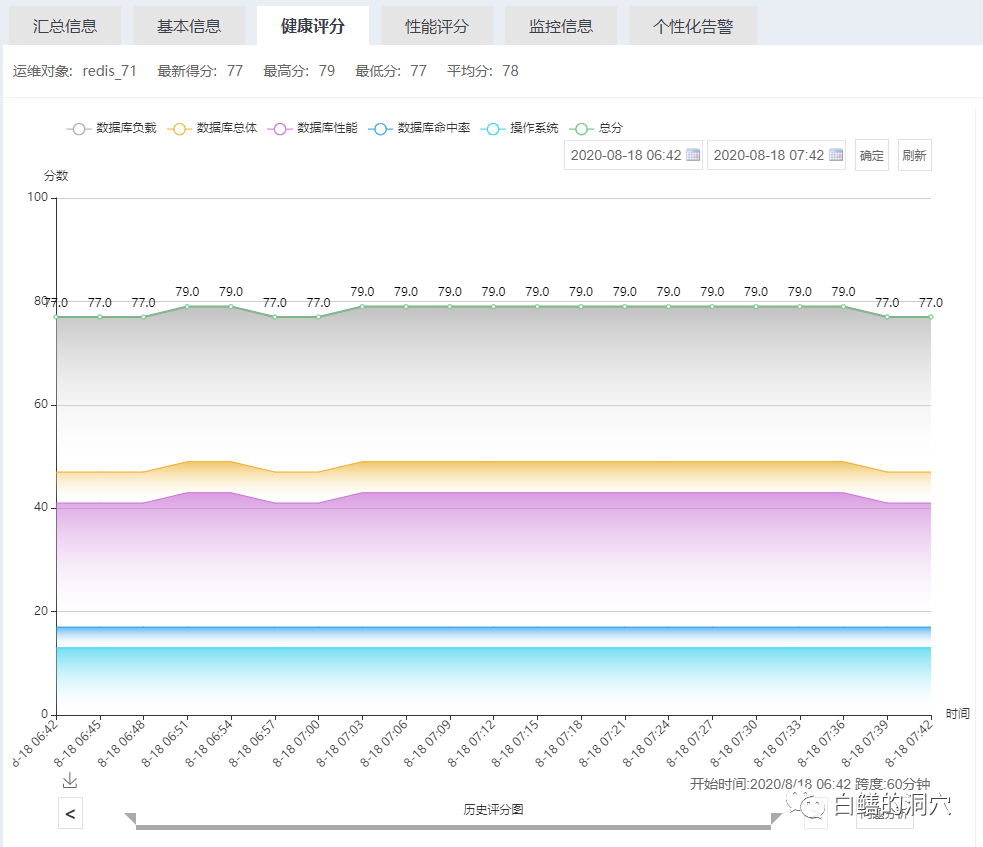Toggle 数据库负载 legend series
This screenshot has height=847, width=983.
[x=112, y=128]
